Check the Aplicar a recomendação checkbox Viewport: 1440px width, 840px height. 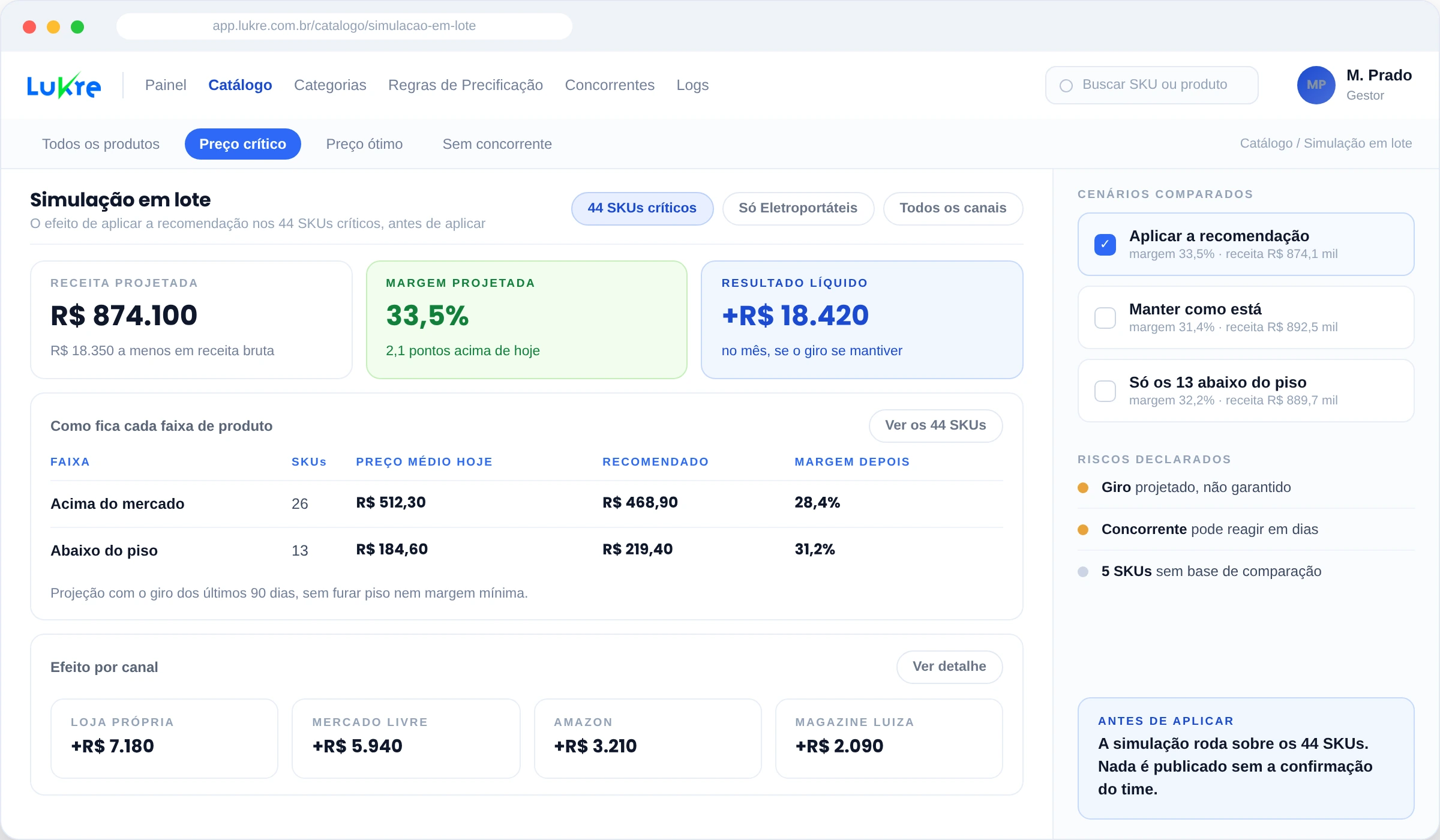pos(1105,244)
